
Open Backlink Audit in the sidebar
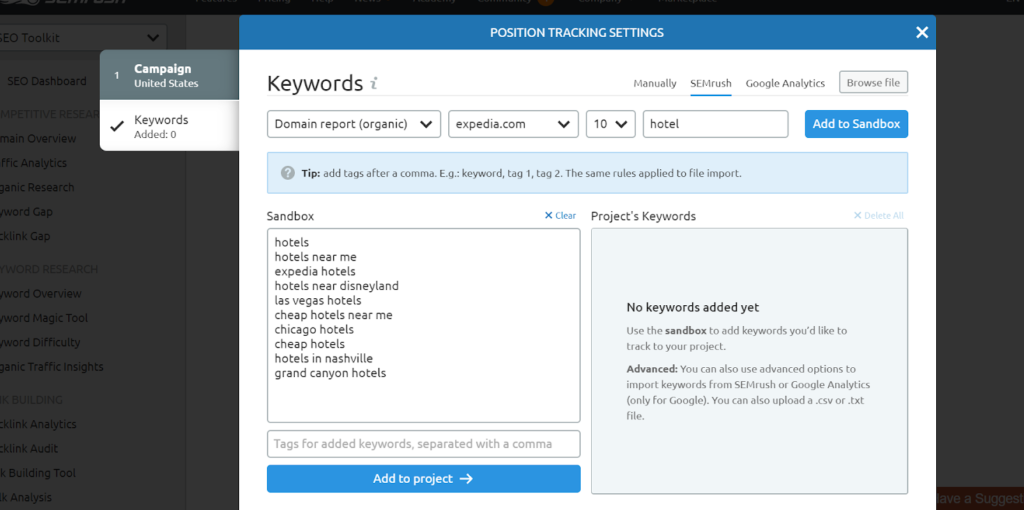(29, 449)
